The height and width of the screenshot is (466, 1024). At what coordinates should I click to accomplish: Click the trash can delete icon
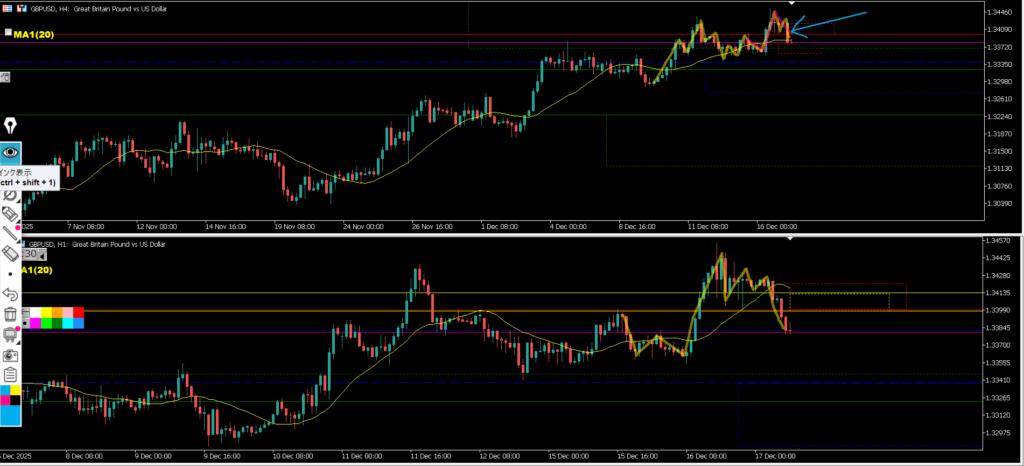pyautogui.click(x=11, y=314)
